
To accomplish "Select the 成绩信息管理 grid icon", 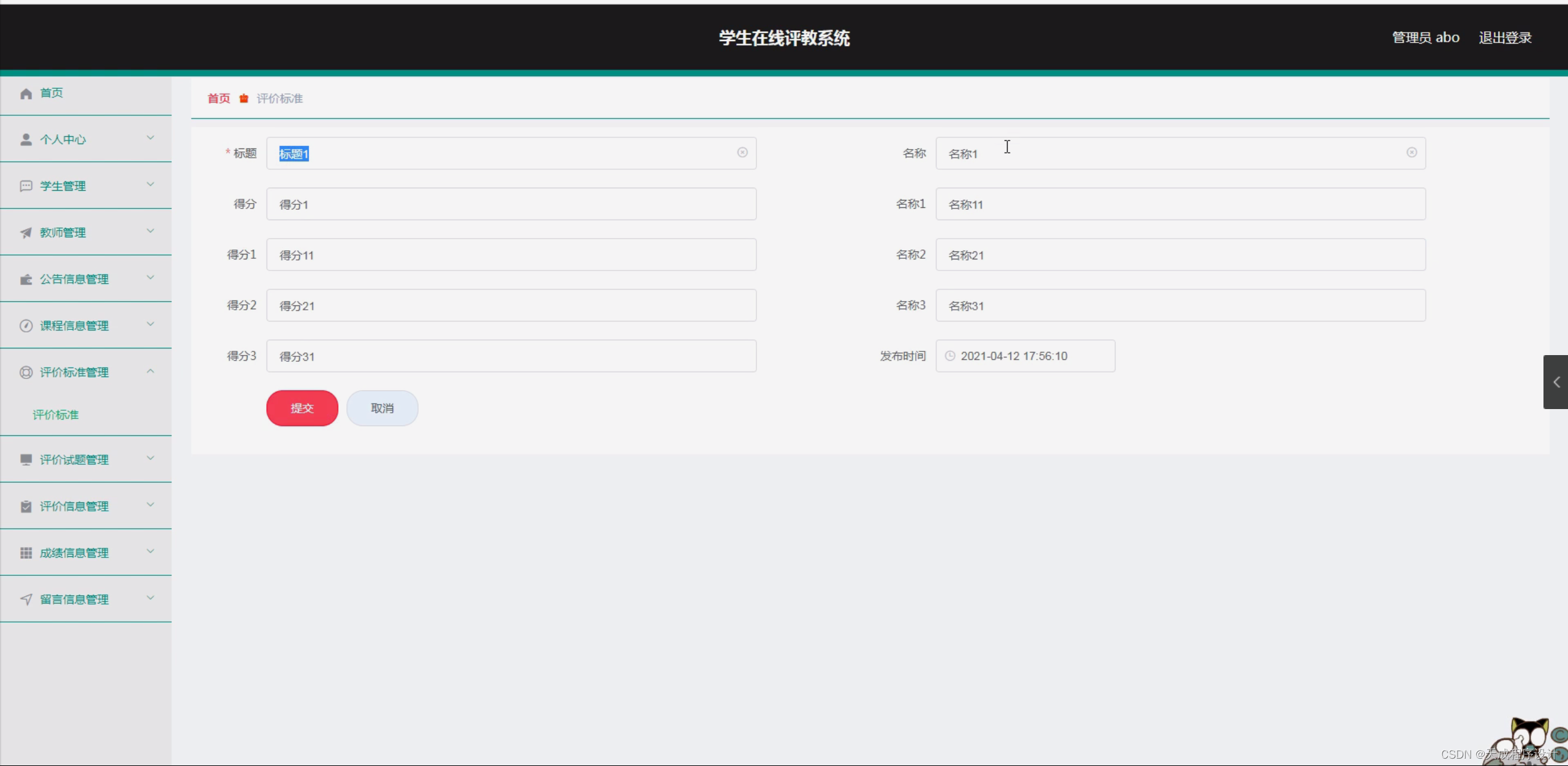I will [26, 552].
